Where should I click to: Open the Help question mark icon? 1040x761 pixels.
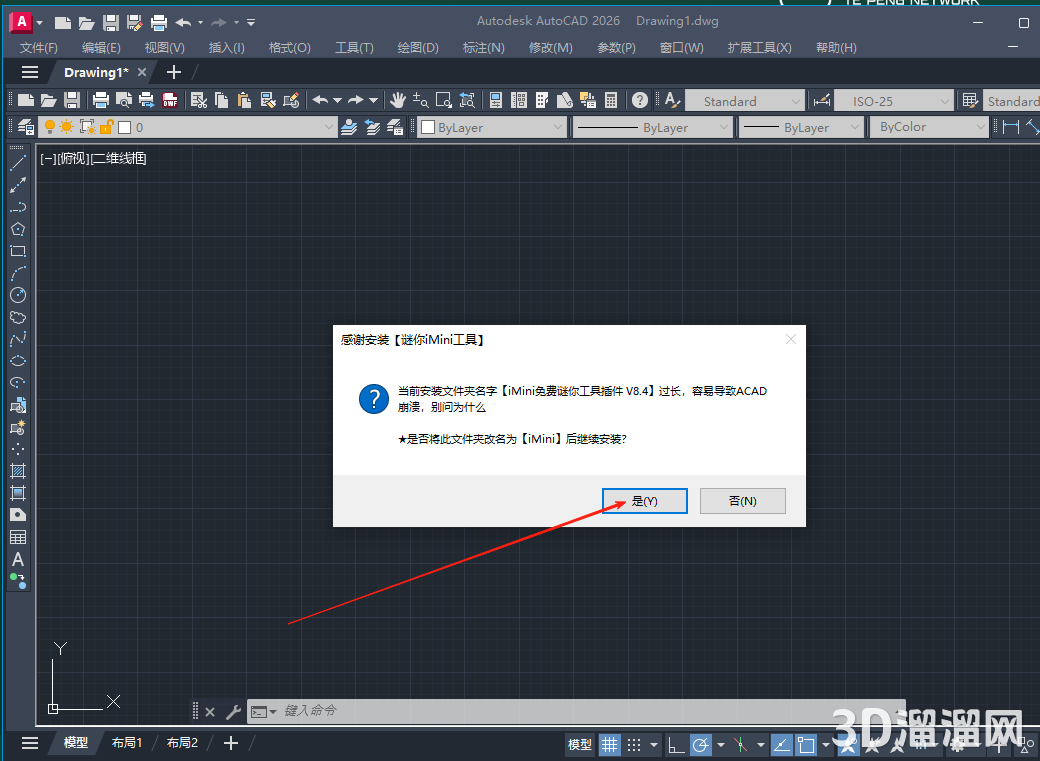coord(639,100)
